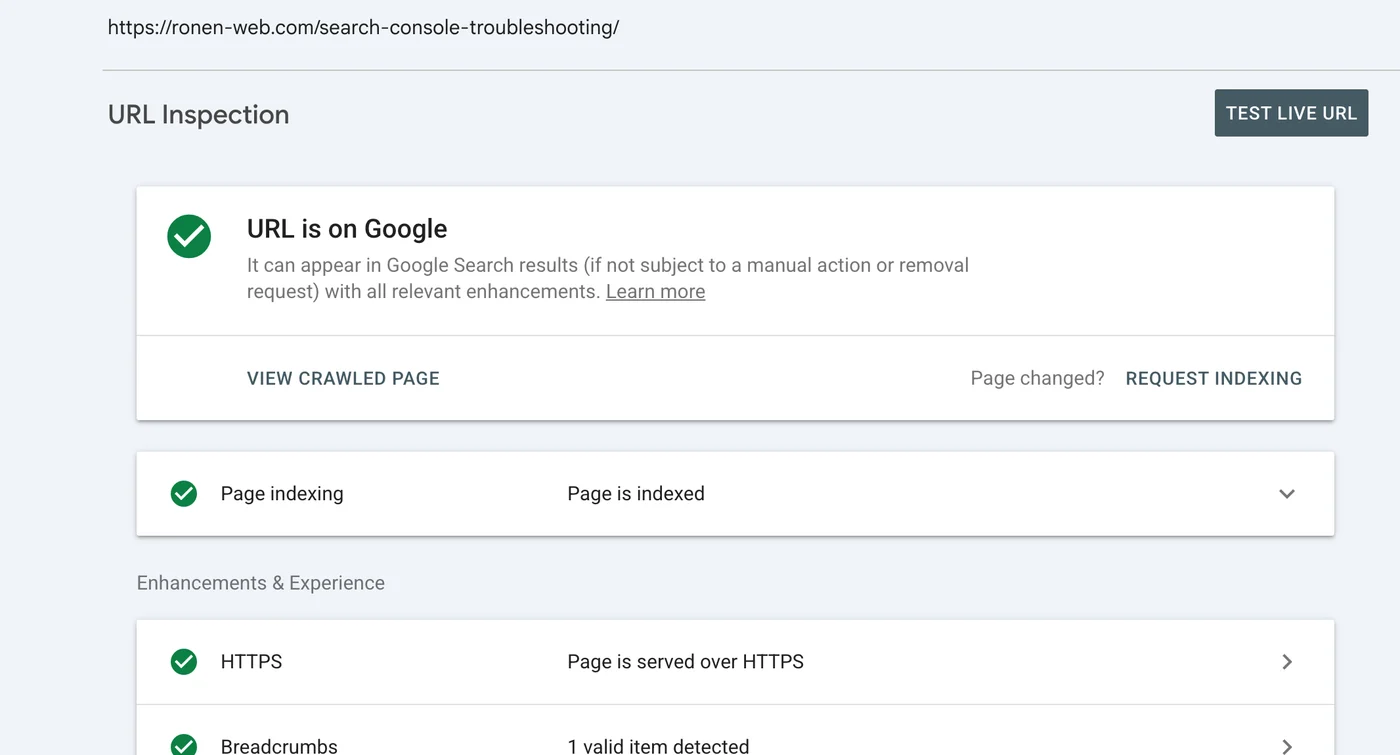
Task: Click the green check icon next to Page indexing
Action: pyautogui.click(x=184, y=494)
